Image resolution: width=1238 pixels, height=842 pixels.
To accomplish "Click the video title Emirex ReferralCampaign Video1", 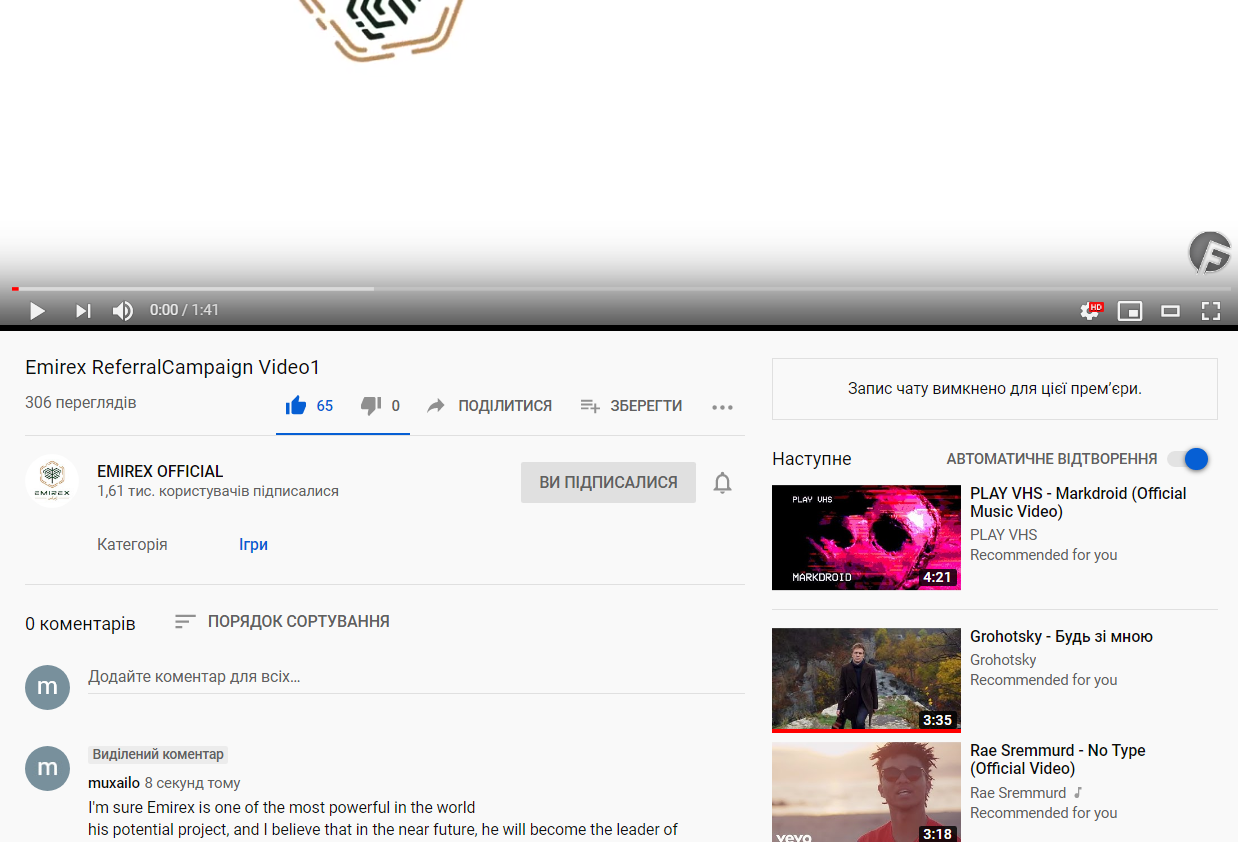I will tap(173, 367).
